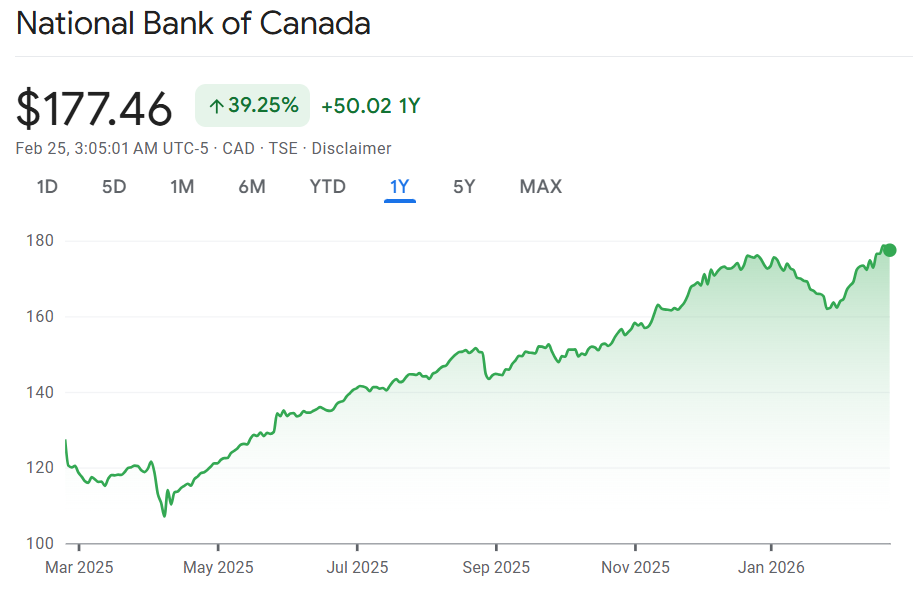Click the $177.46 price figure
The width and height of the screenshot is (913, 595).
95,108
